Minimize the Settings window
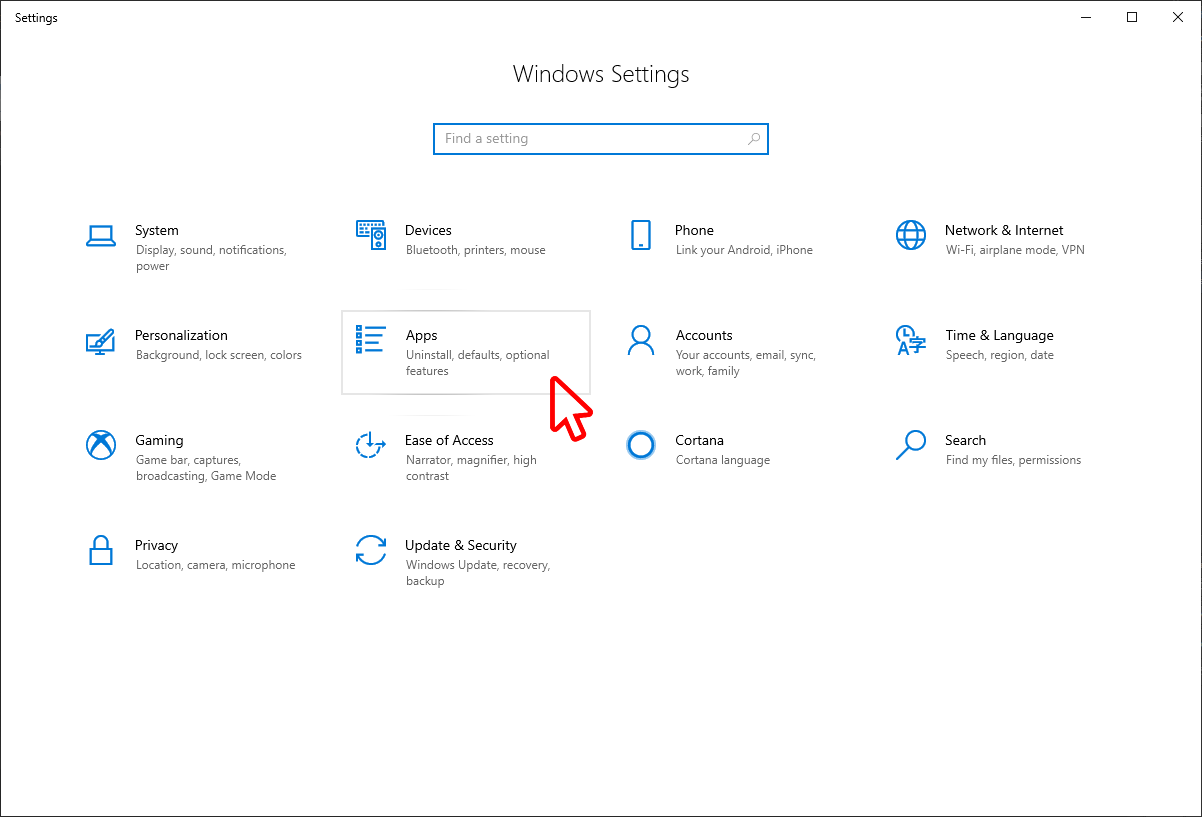The width and height of the screenshot is (1202, 817). click(x=1086, y=17)
